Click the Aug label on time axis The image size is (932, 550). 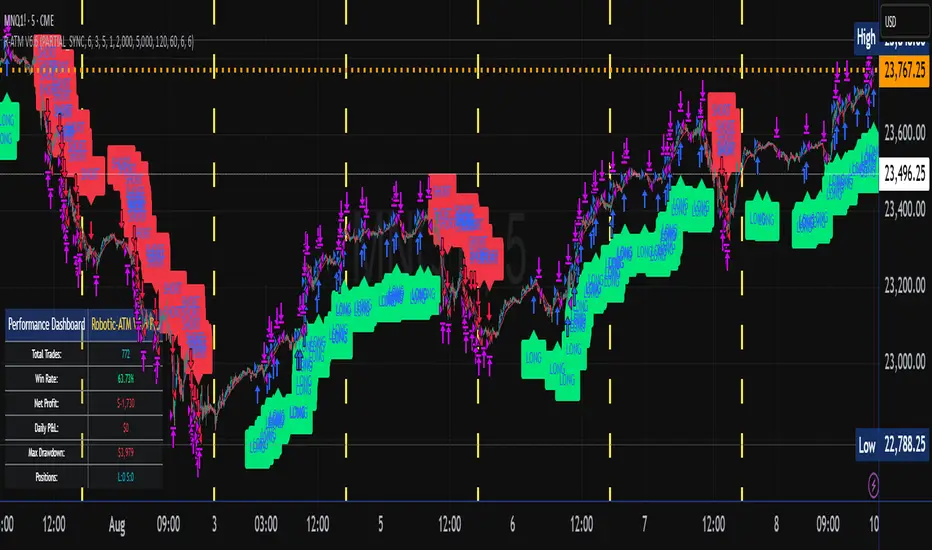117,524
